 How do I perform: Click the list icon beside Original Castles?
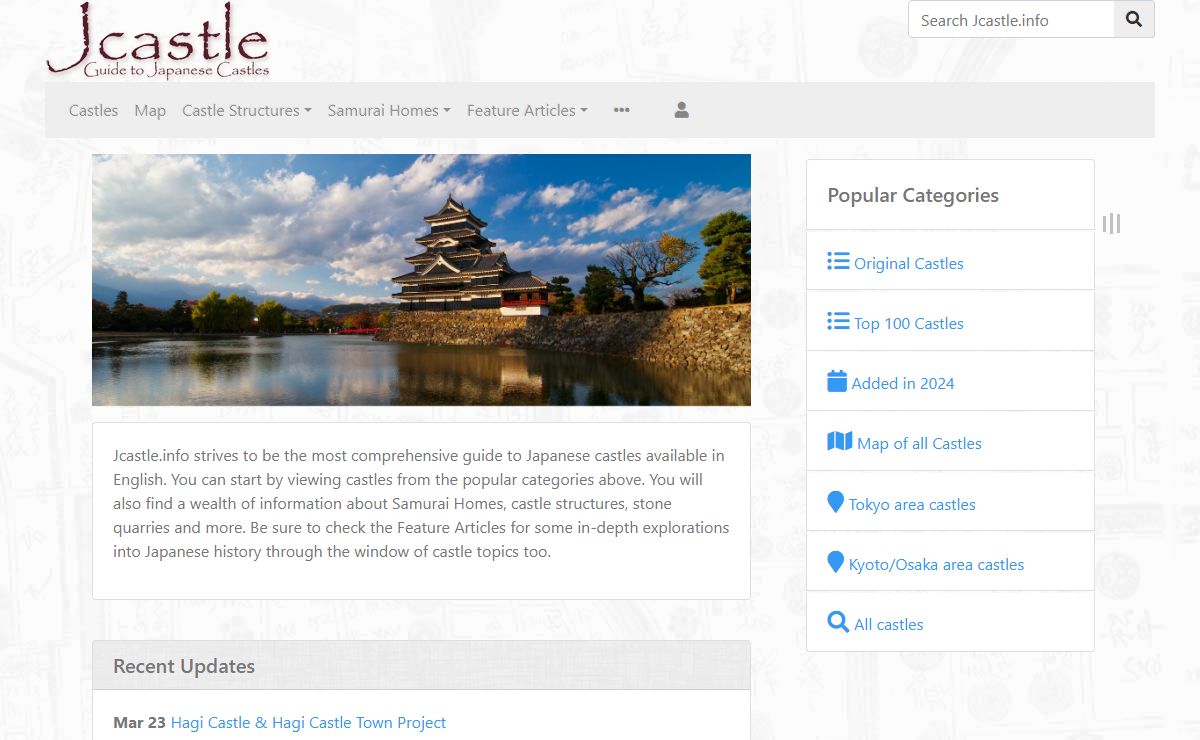pos(838,261)
